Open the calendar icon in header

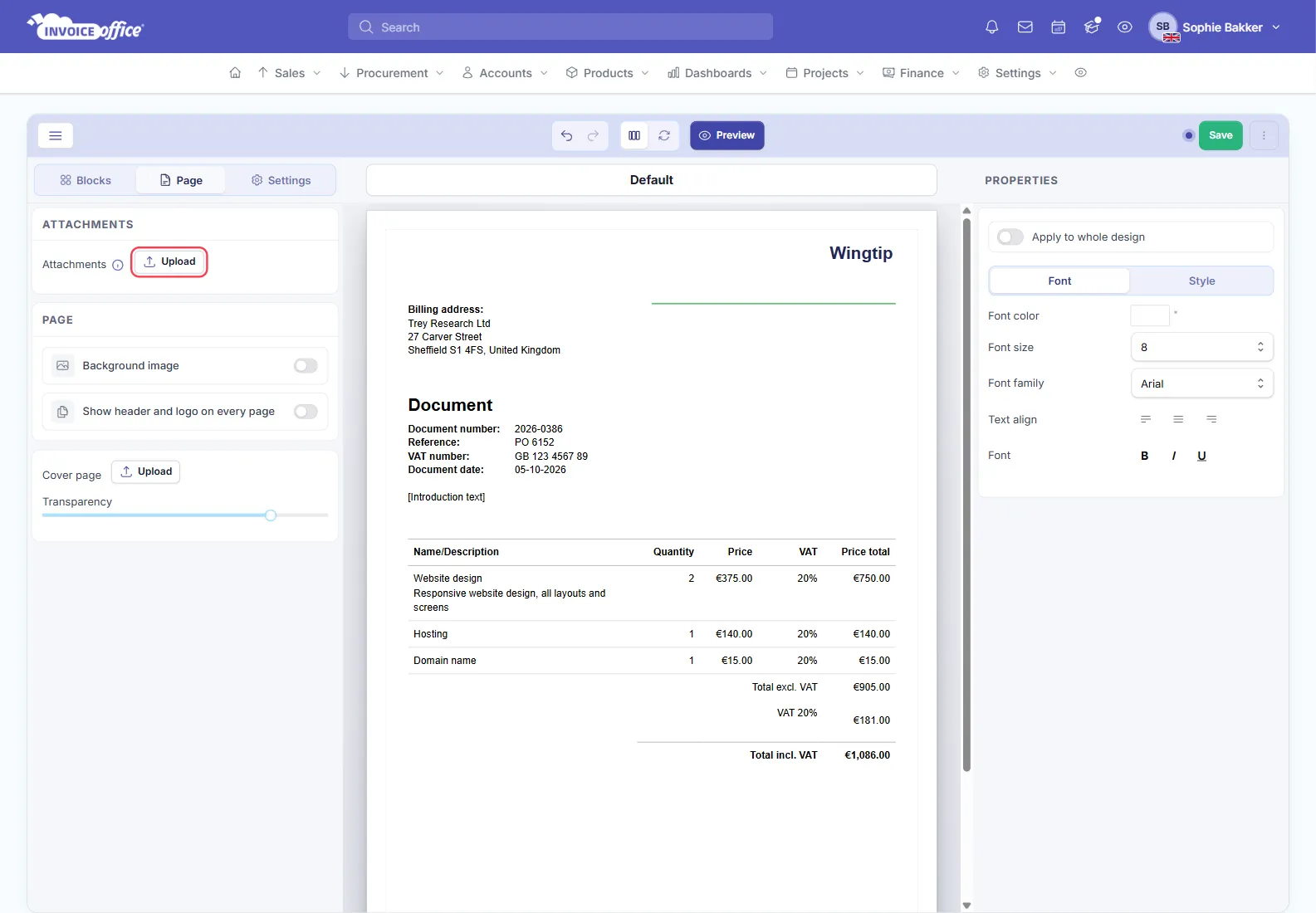[1058, 27]
